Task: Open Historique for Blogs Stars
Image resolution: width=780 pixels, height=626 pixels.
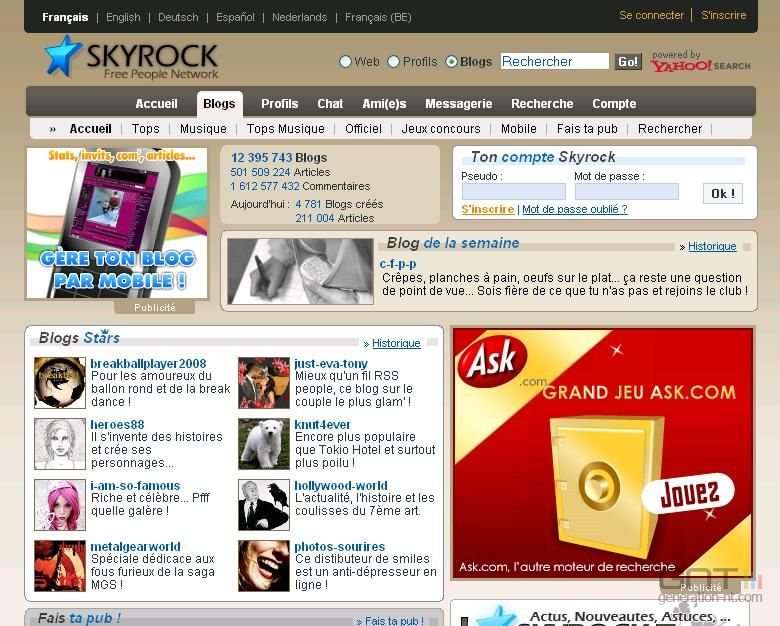Action: tap(396, 343)
